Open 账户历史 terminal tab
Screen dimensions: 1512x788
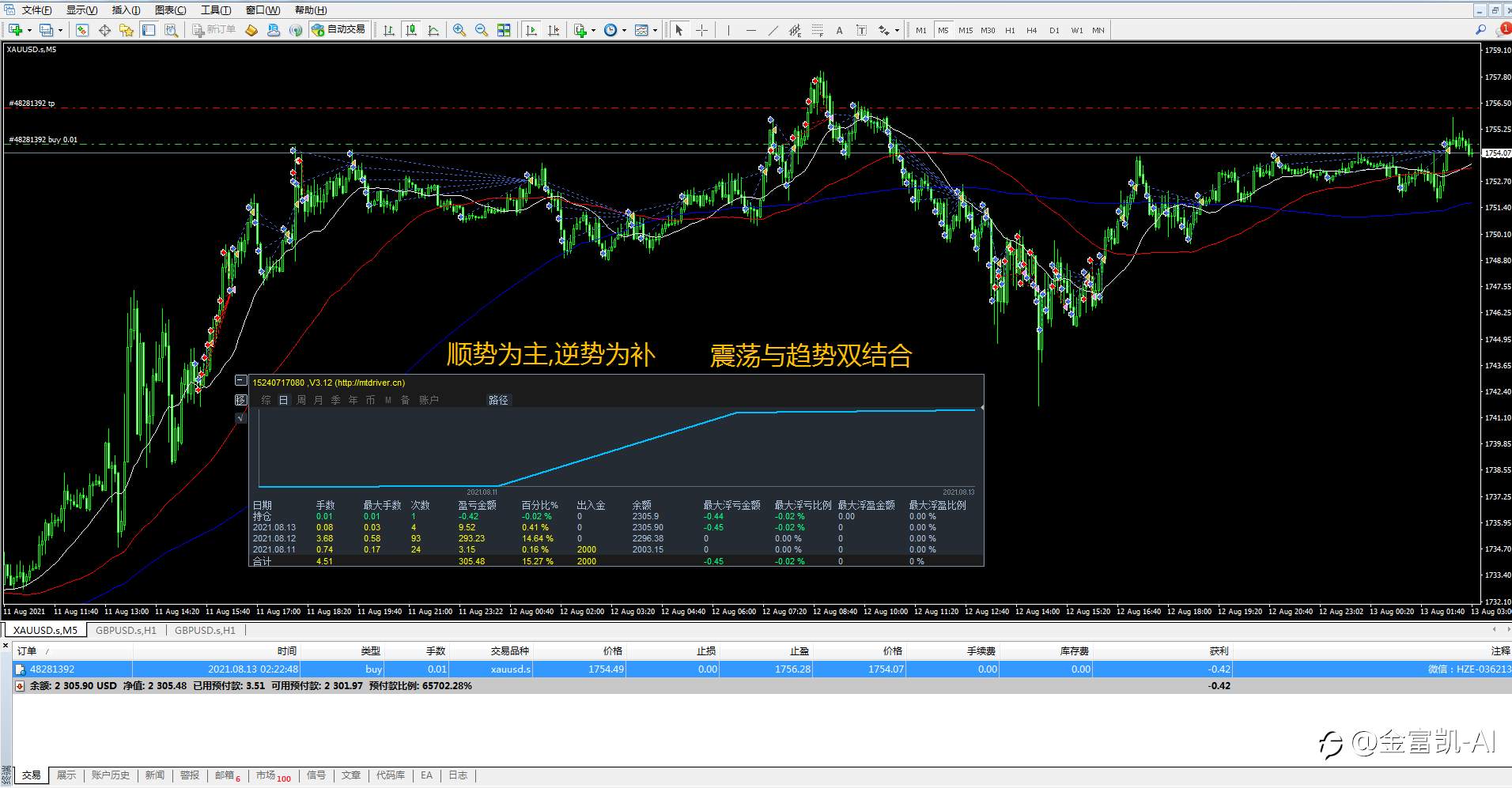110,775
